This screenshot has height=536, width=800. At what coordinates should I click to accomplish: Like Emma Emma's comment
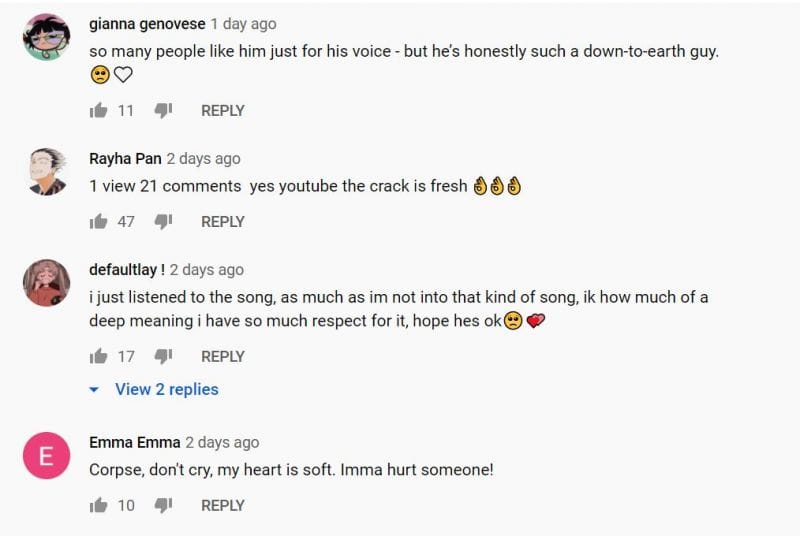tap(98, 506)
